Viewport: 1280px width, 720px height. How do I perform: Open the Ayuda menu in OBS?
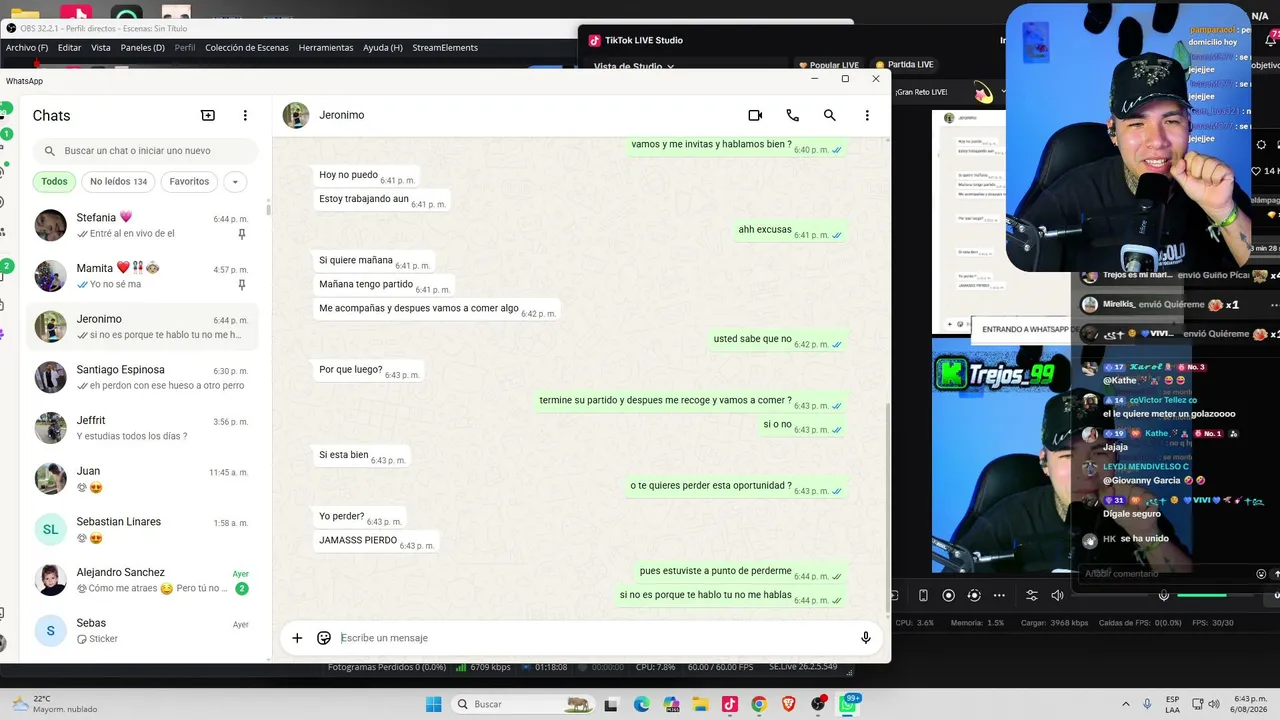point(383,47)
